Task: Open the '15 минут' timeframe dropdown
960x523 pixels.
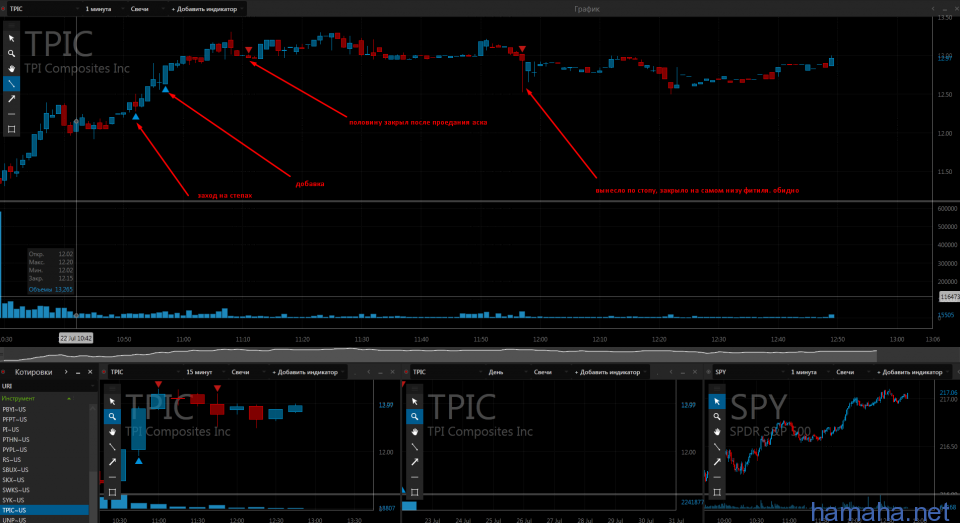Action: pyautogui.click(x=204, y=372)
